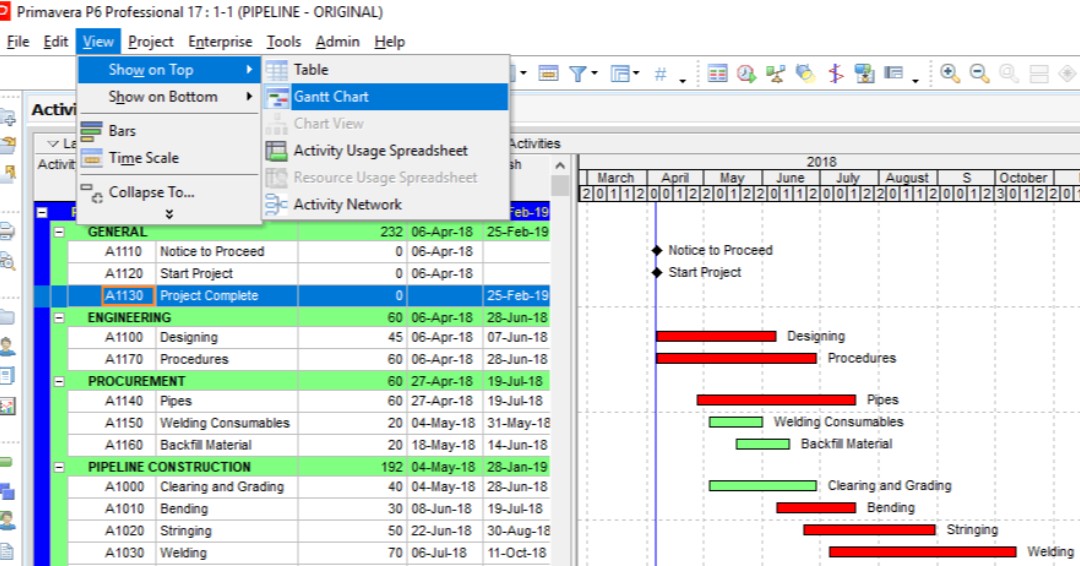Click the blue # hash toolbar icon

[x=660, y=73]
